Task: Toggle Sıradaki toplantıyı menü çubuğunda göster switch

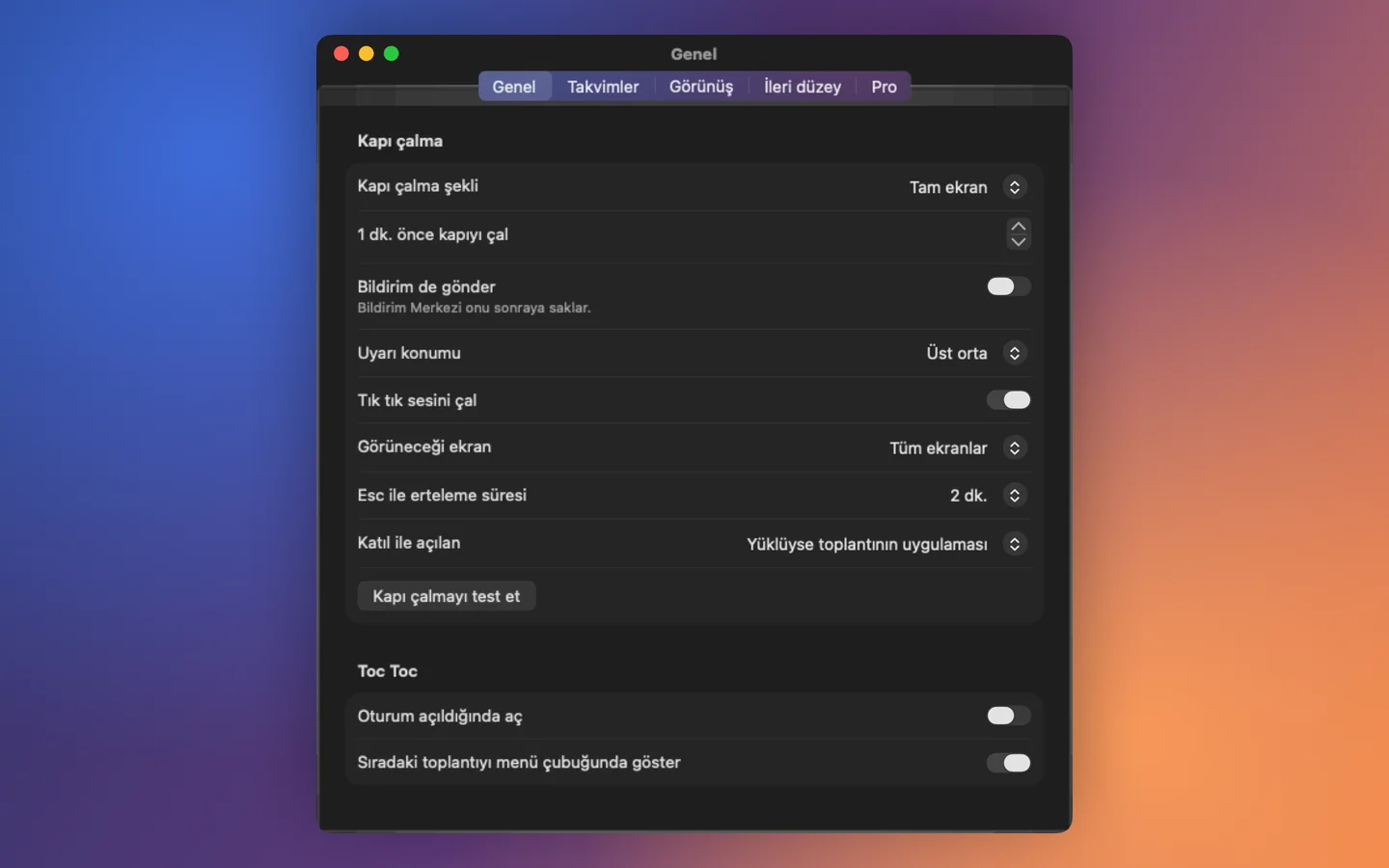Action: click(1008, 763)
